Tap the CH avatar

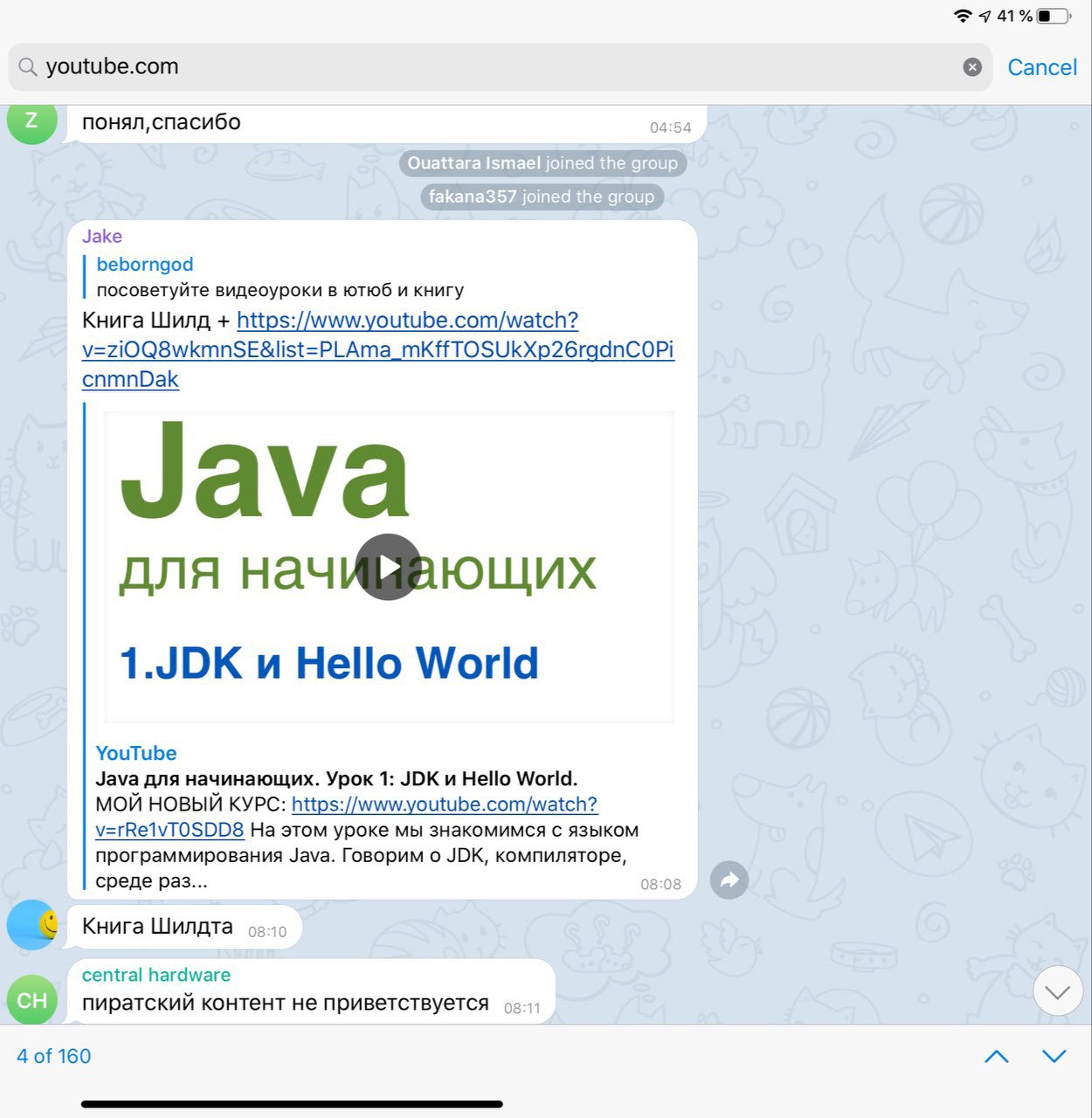[32, 999]
